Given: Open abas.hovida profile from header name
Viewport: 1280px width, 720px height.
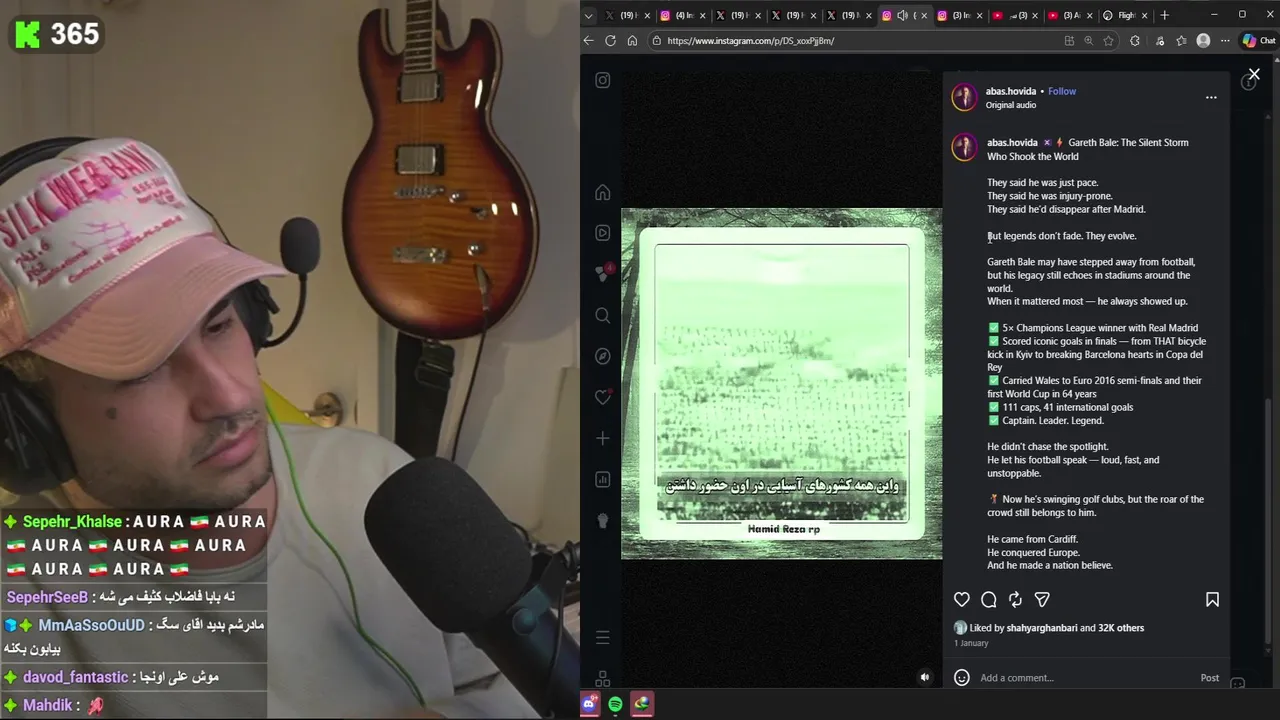Looking at the screenshot, I should [1011, 91].
